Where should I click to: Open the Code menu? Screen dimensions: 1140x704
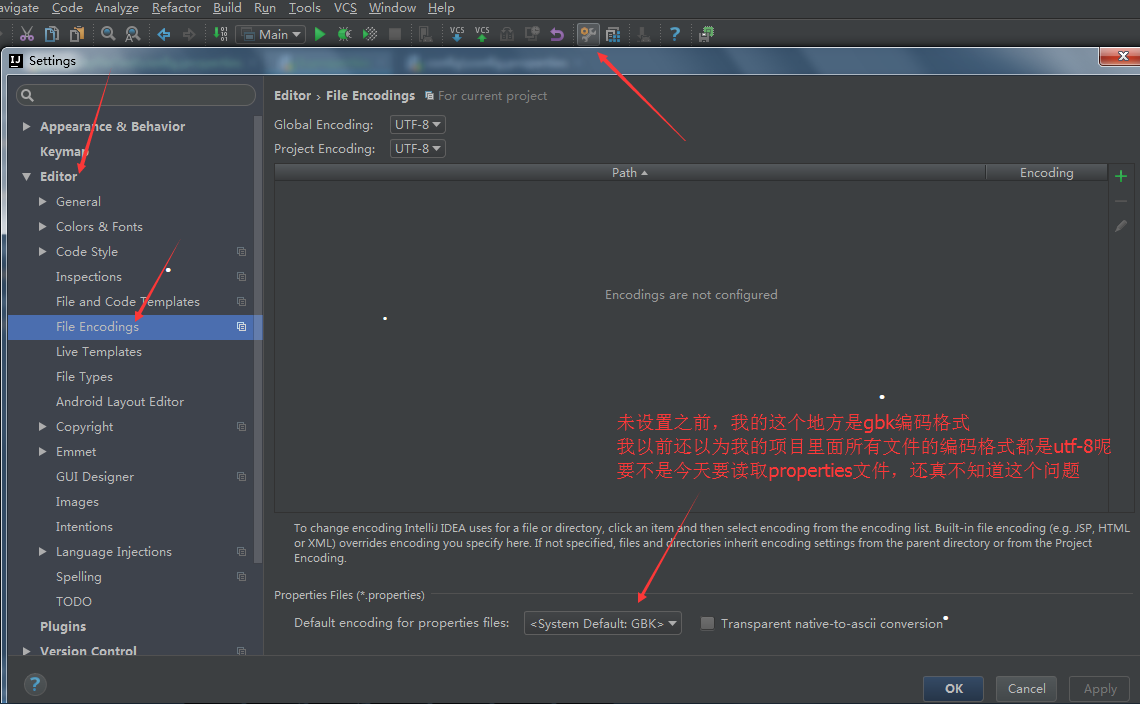click(x=67, y=8)
